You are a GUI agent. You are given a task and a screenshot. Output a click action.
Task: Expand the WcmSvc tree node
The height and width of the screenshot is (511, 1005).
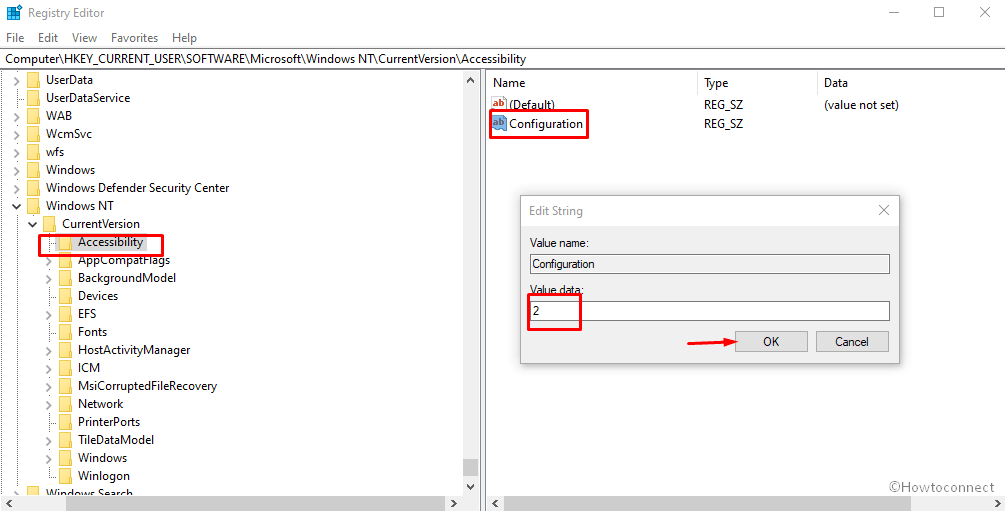17,134
